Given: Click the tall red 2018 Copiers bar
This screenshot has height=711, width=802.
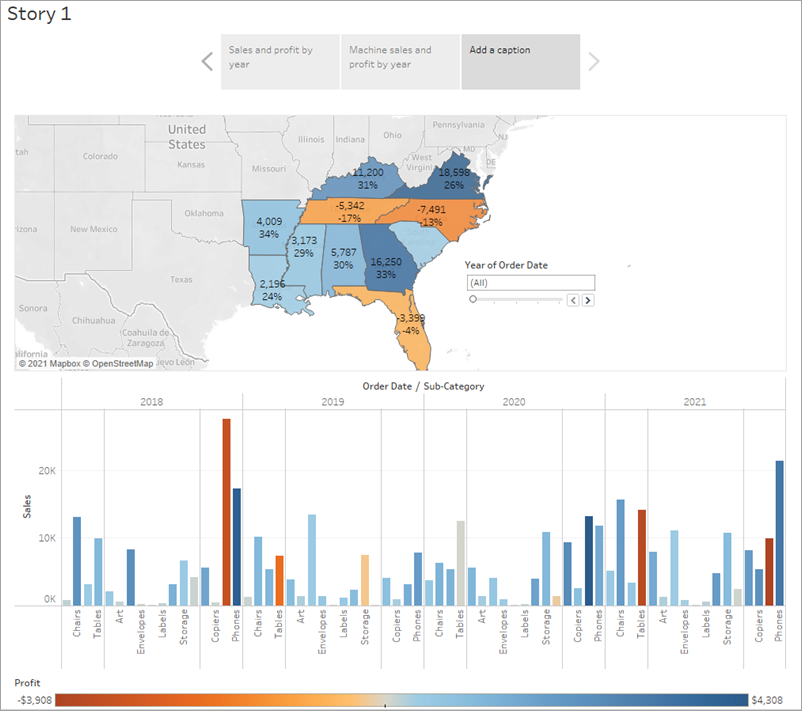Looking at the screenshot, I should coord(226,510).
